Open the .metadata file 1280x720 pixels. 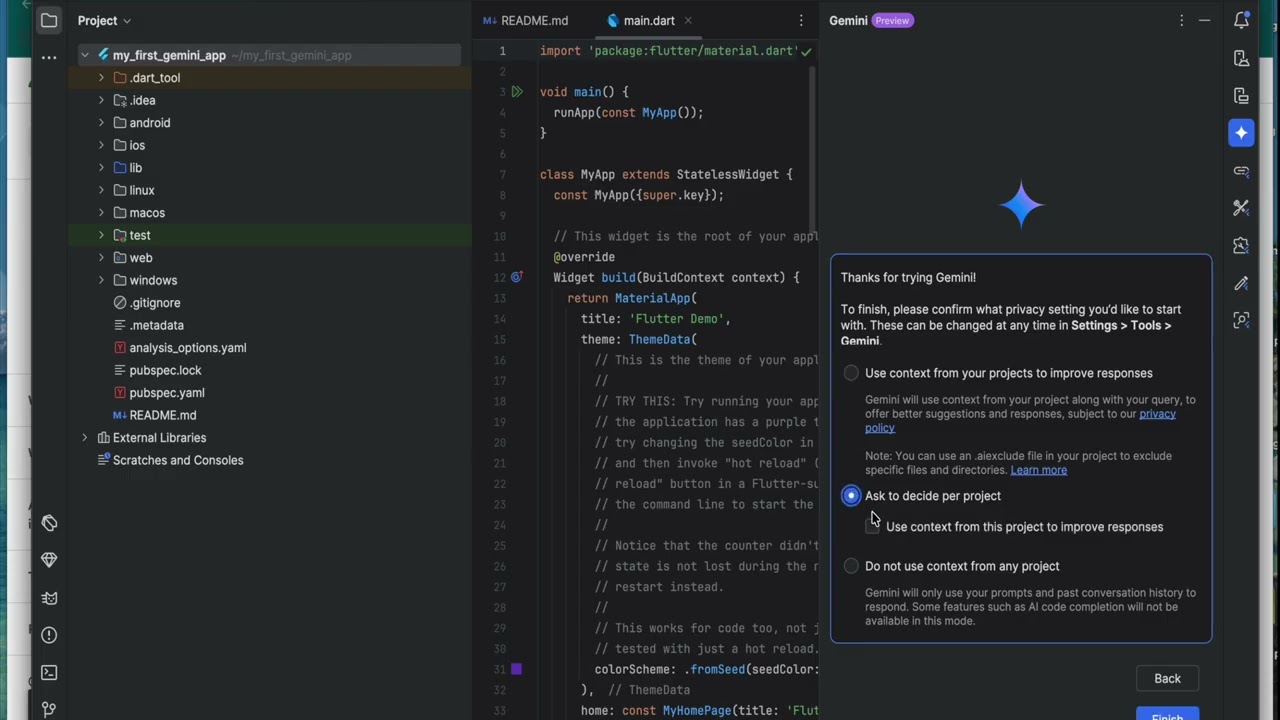156,325
